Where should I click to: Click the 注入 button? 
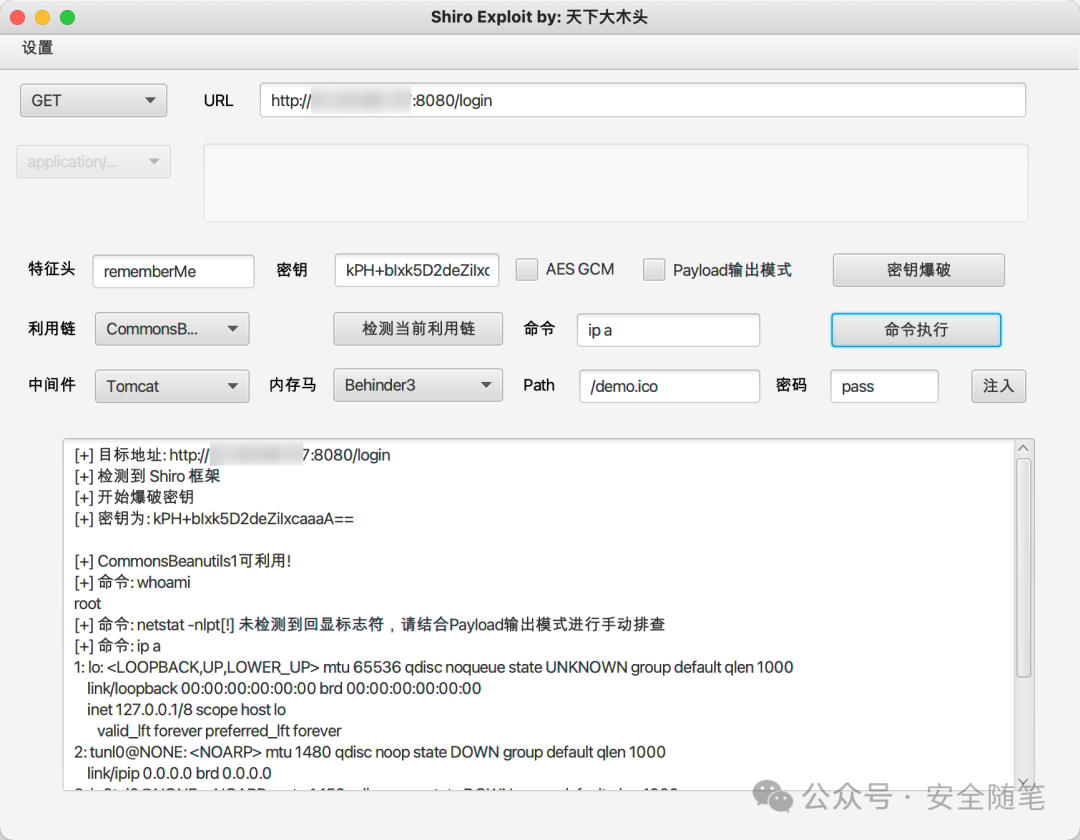pos(998,386)
